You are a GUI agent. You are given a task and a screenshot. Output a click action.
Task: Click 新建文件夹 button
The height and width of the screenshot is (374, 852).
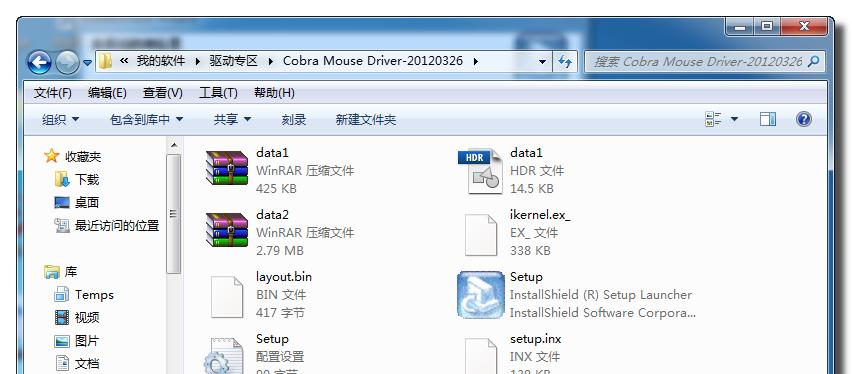pos(366,120)
